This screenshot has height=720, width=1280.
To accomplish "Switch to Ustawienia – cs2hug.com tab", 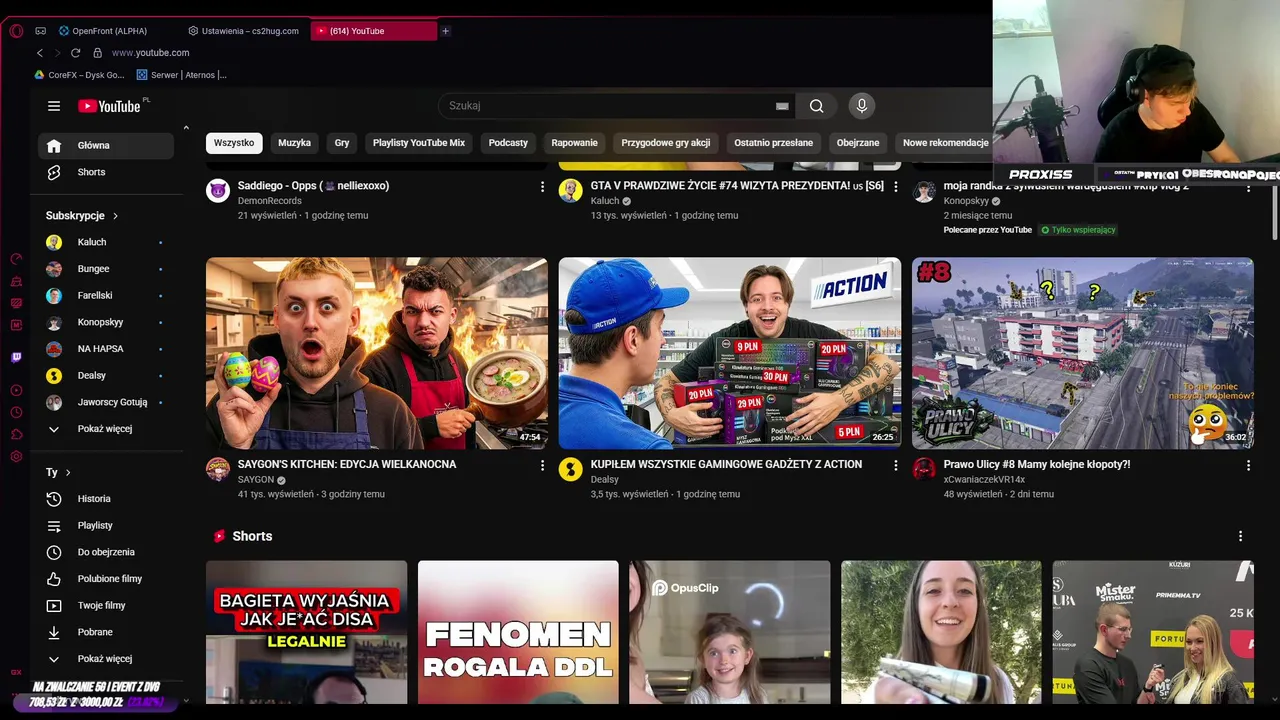I will click(x=246, y=31).
